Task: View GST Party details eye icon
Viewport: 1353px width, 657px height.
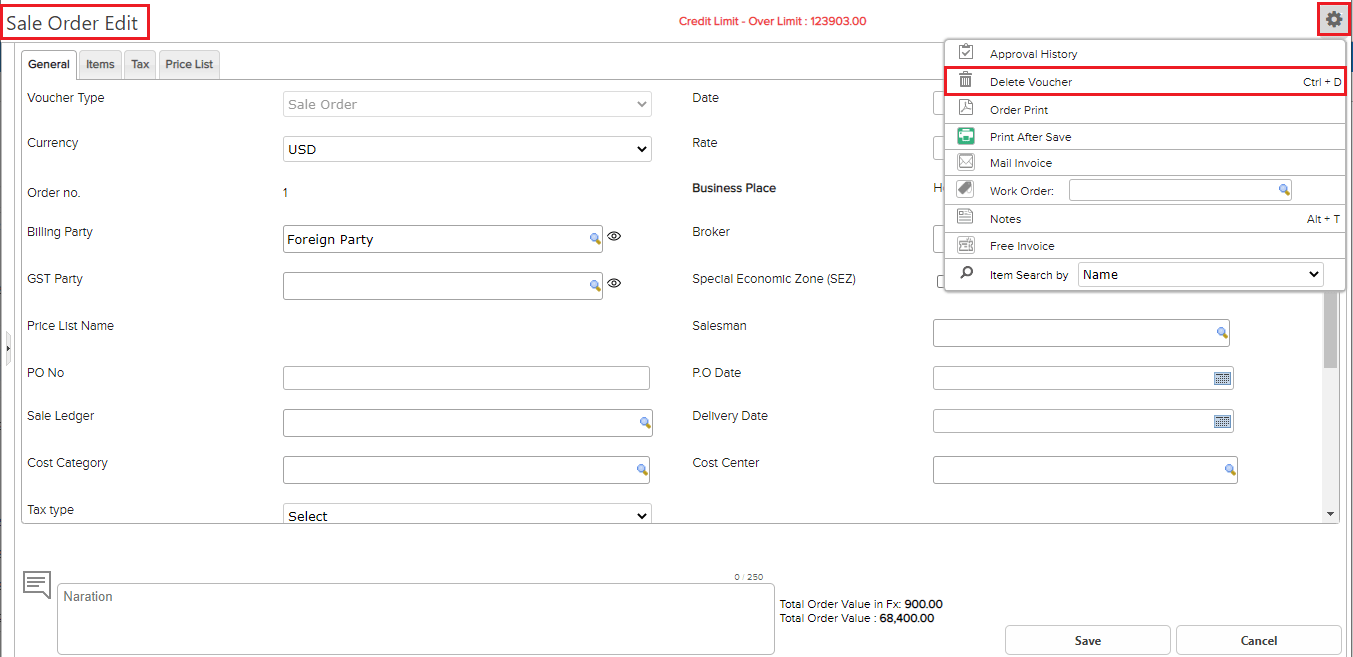Action: click(x=615, y=284)
